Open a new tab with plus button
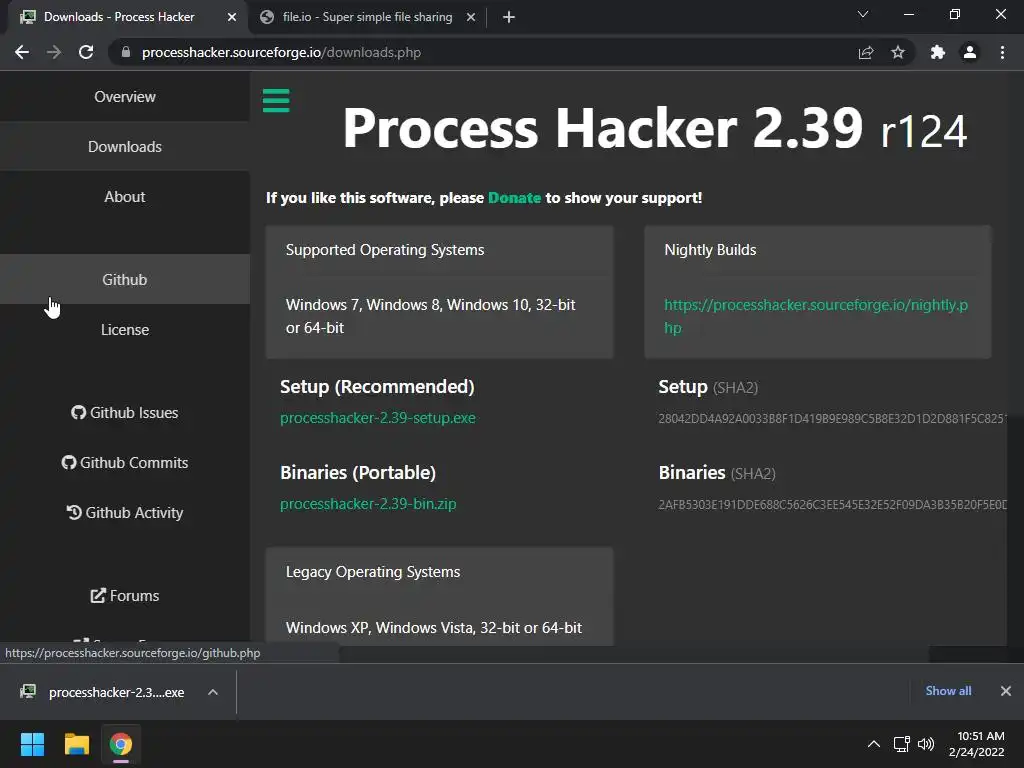This screenshot has width=1024, height=768. pos(509,17)
